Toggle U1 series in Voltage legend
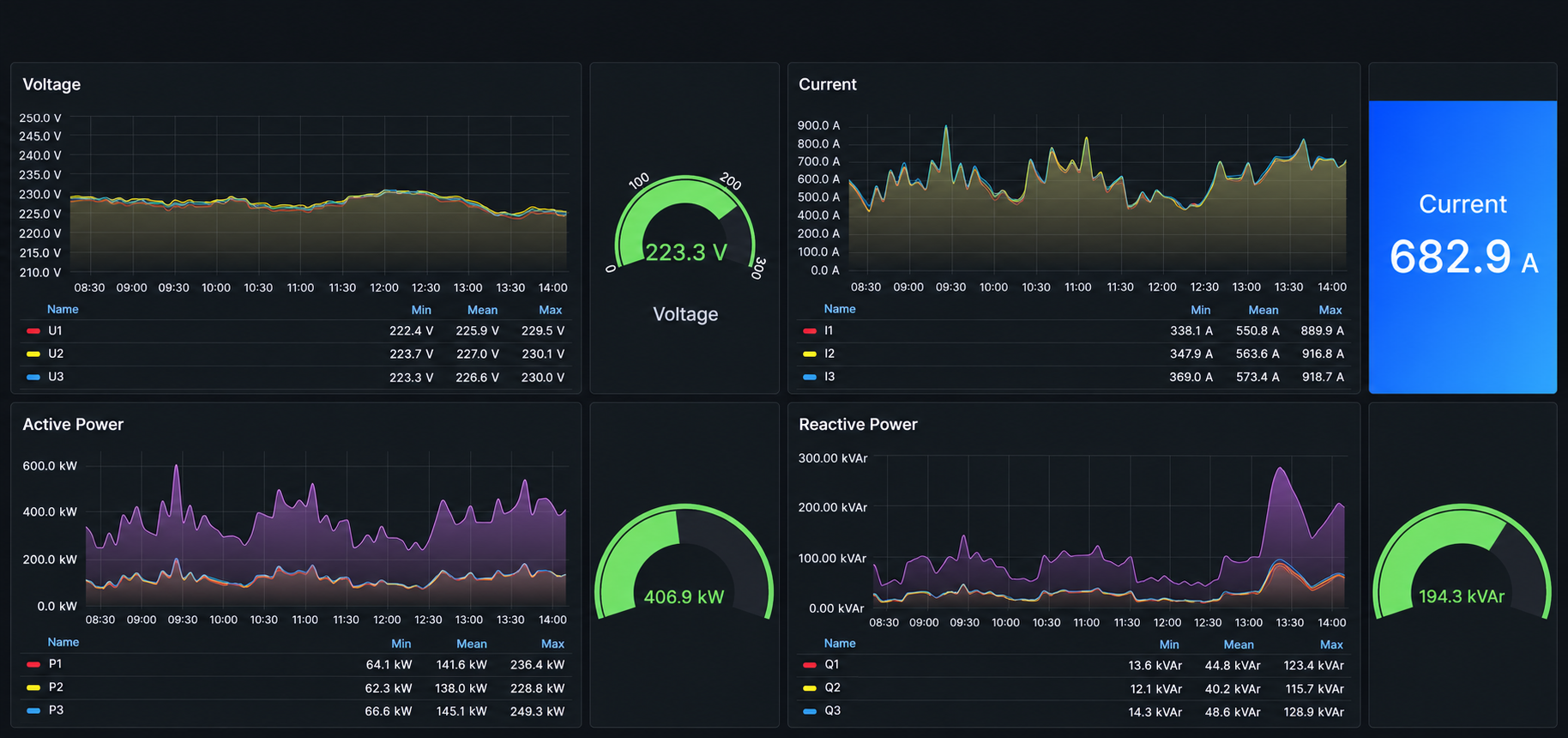Viewport: 1568px width, 738px height. 55,330
